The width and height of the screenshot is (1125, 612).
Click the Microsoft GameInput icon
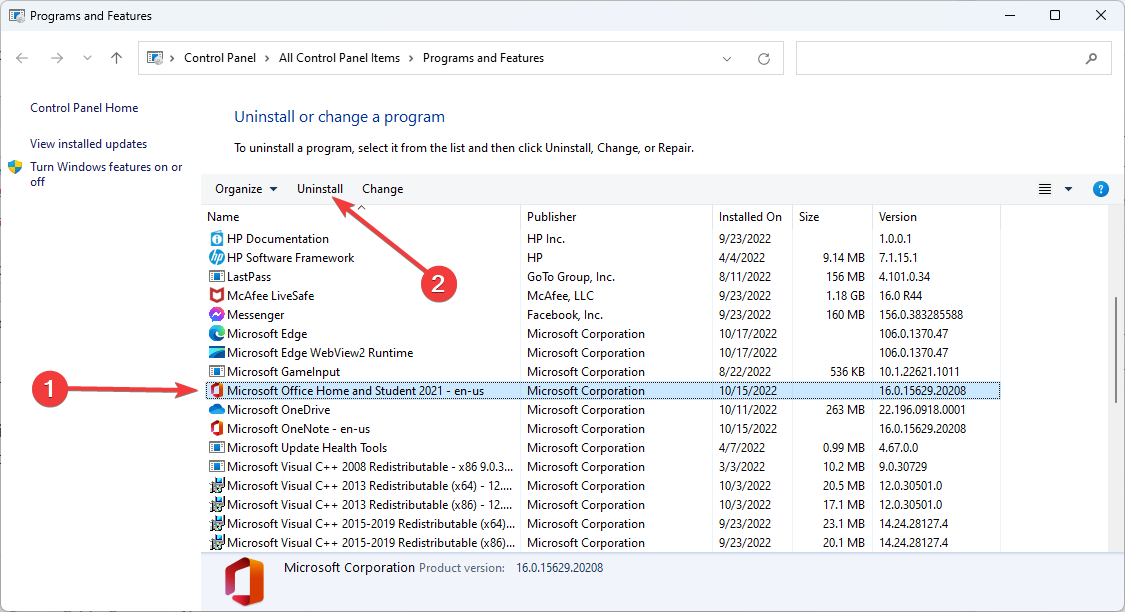(x=216, y=372)
